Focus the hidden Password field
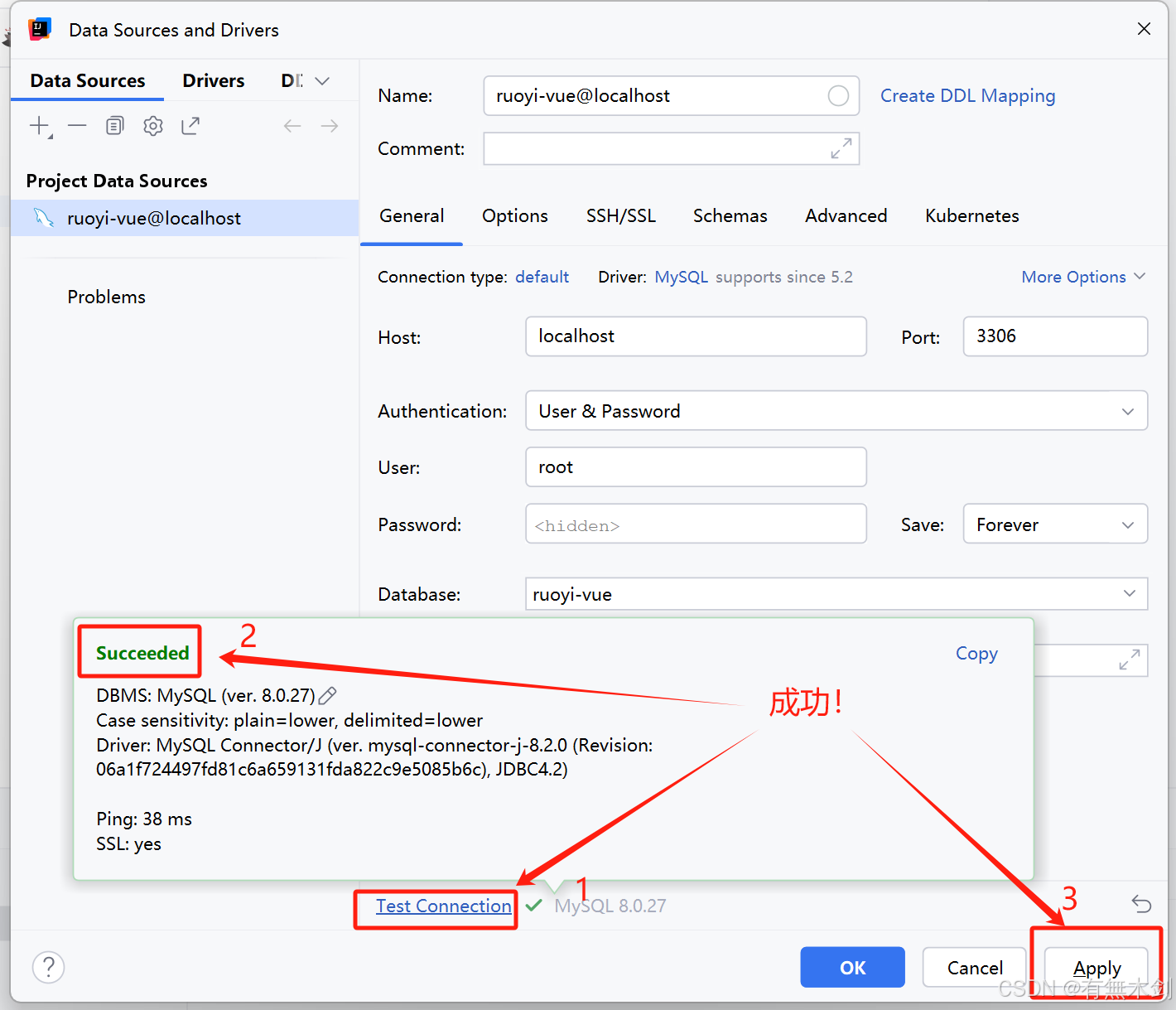 coord(696,524)
